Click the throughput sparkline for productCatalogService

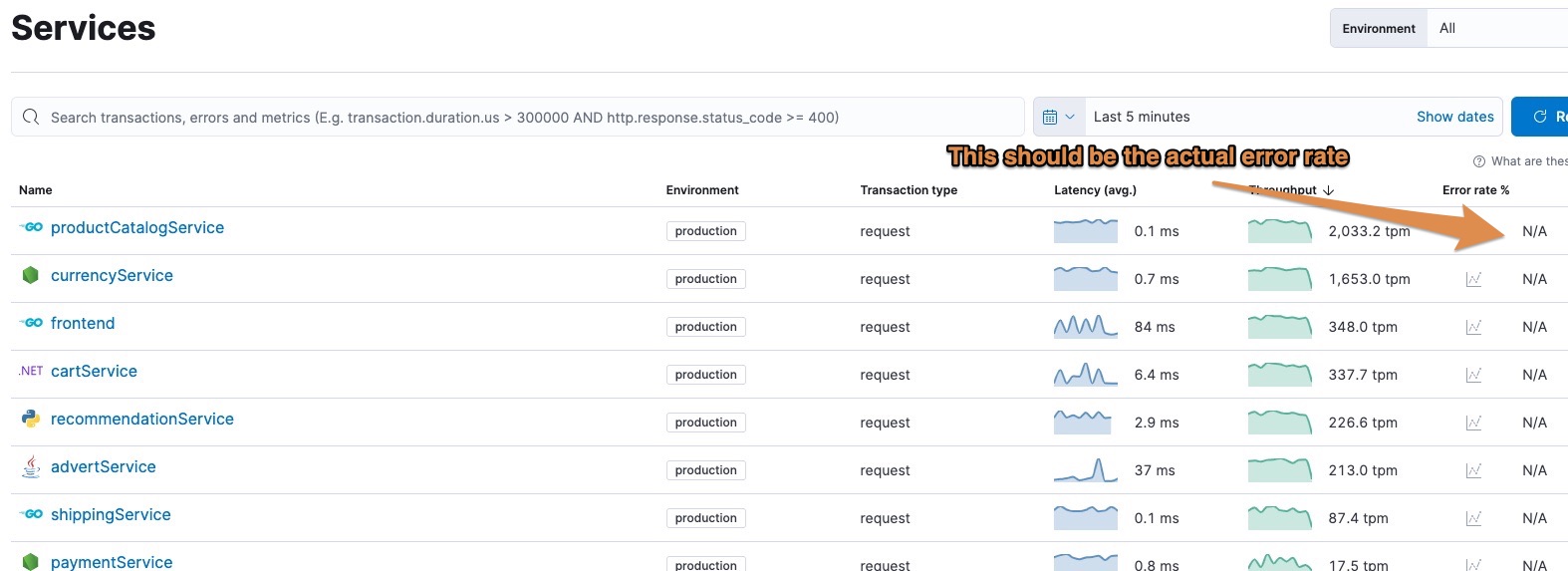click(x=1280, y=231)
